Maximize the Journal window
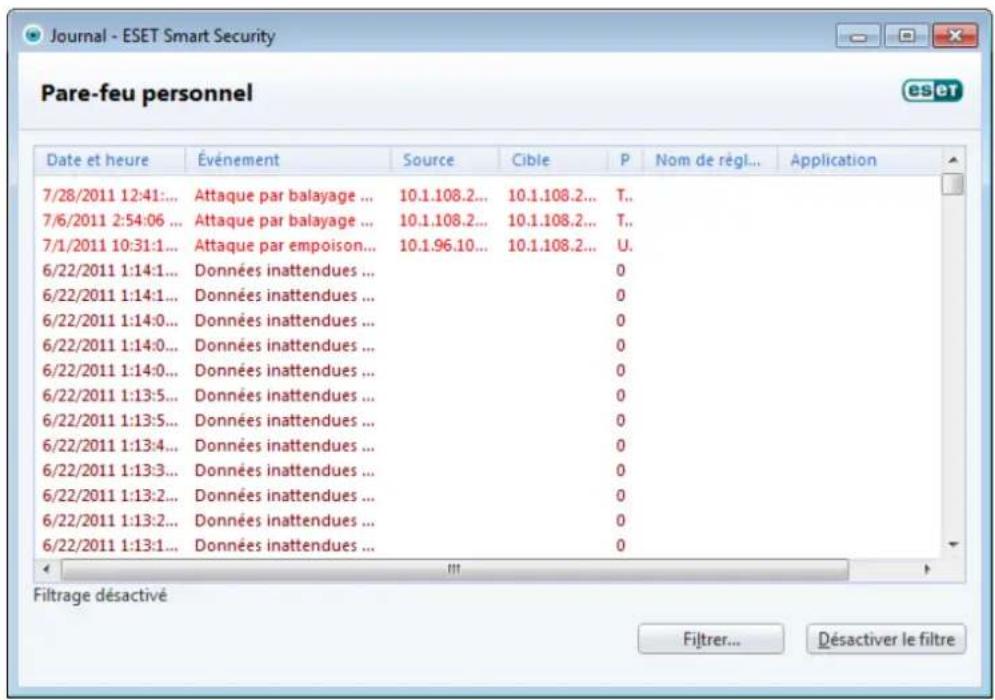 [906, 36]
